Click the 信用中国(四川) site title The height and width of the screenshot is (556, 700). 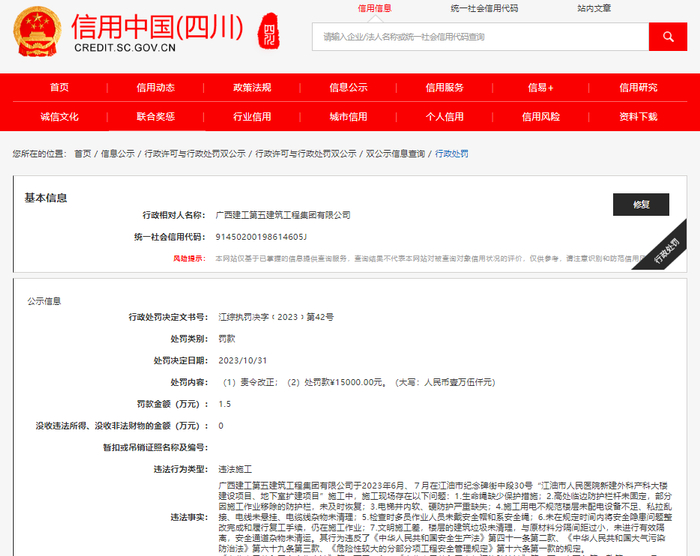coord(157,27)
